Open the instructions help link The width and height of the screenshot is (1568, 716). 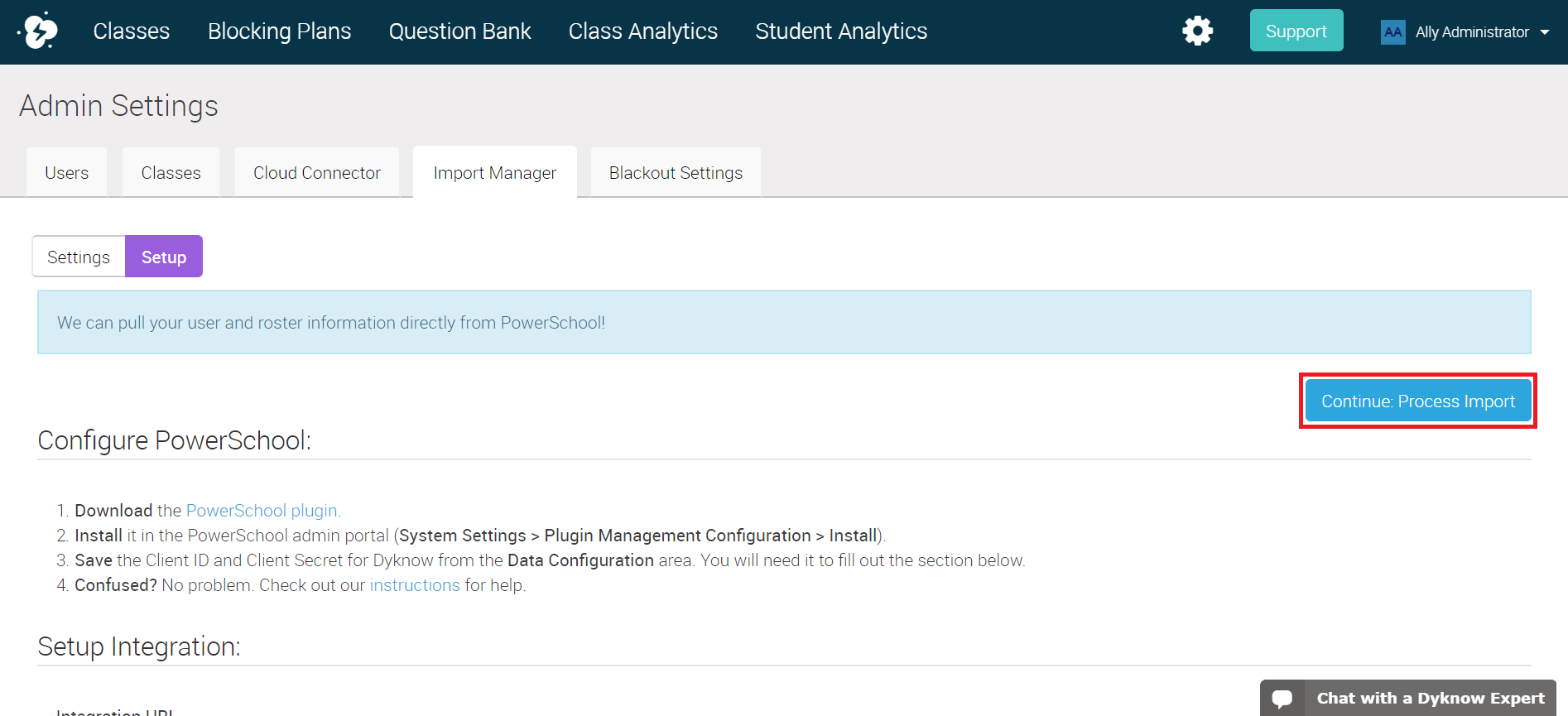coord(415,585)
